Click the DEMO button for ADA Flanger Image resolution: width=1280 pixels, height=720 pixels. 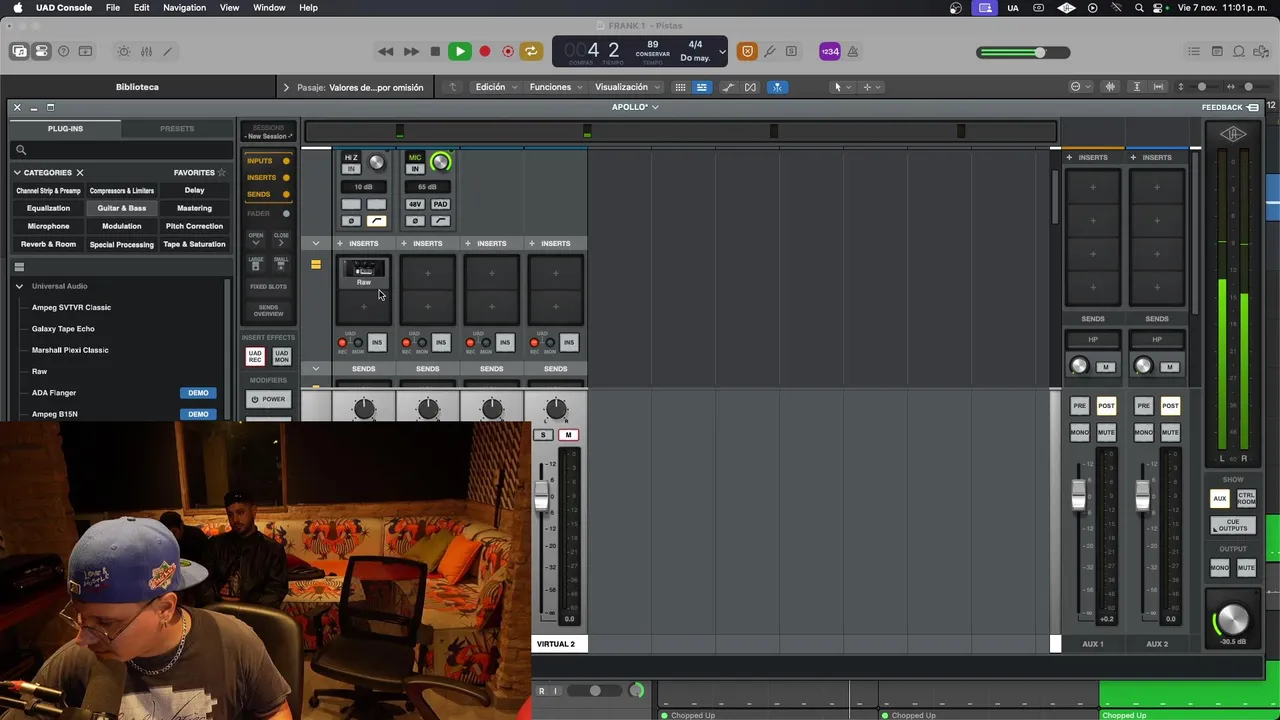point(198,393)
